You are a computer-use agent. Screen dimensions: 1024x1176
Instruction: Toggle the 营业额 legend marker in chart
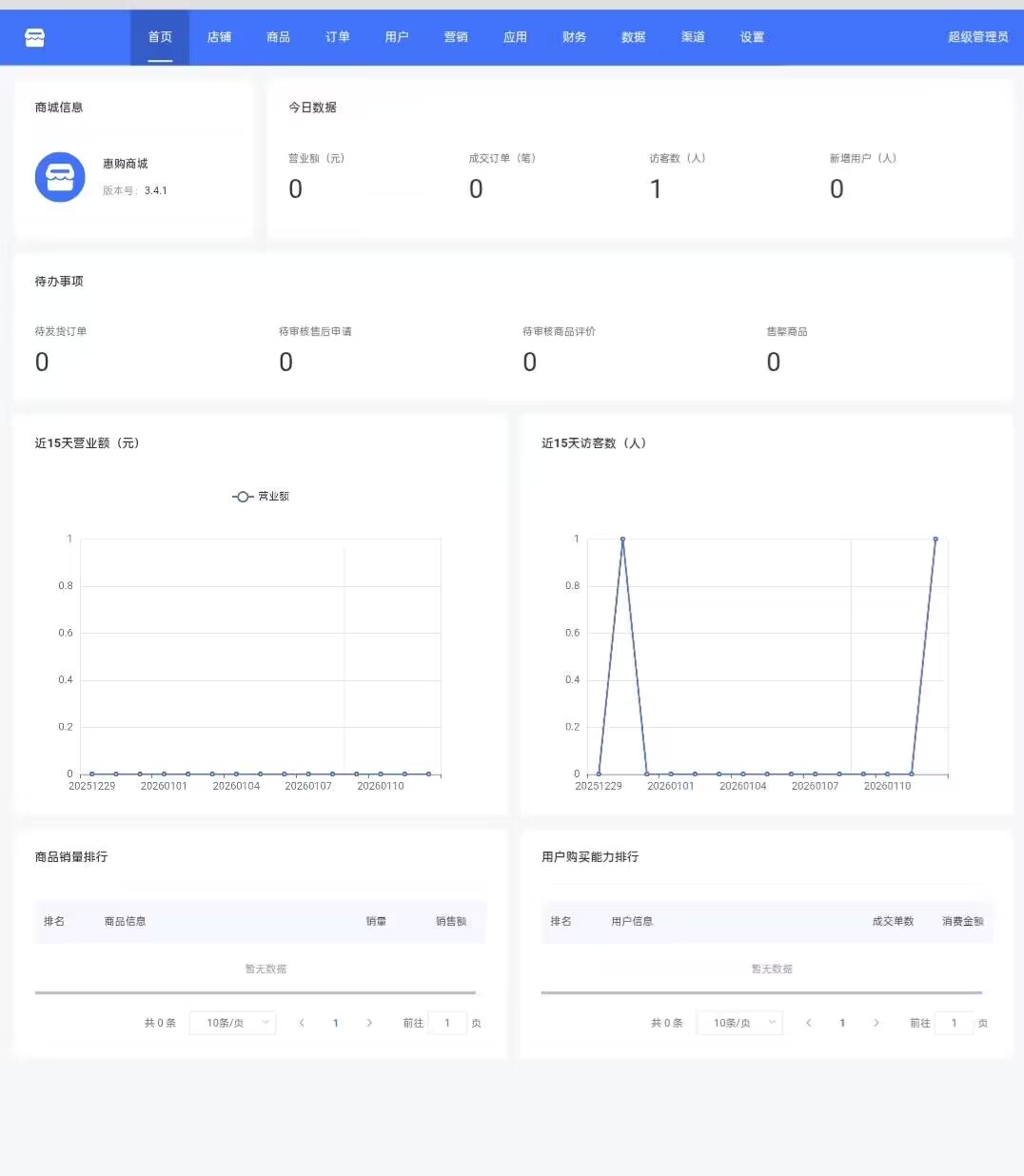point(244,497)
